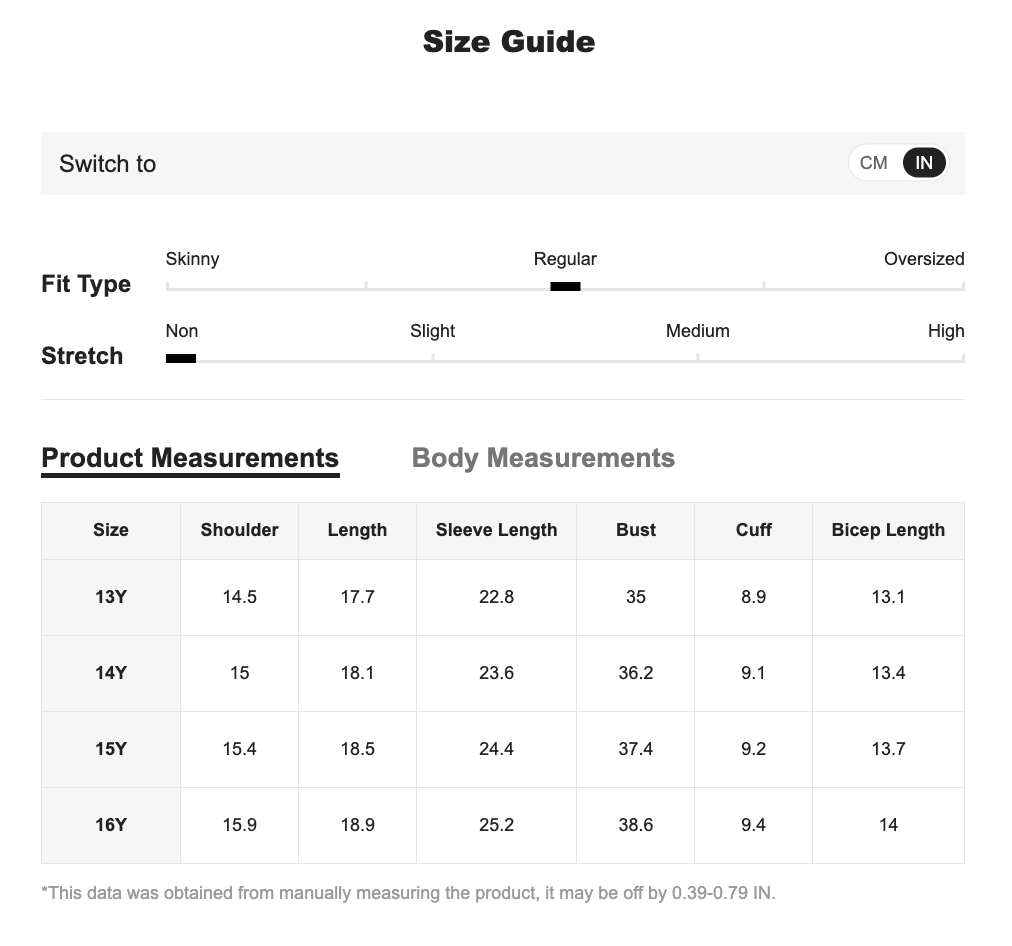Screen dimensions: 1012x946
Task: Click the Regular fit type marker
Action: point(565,287)
